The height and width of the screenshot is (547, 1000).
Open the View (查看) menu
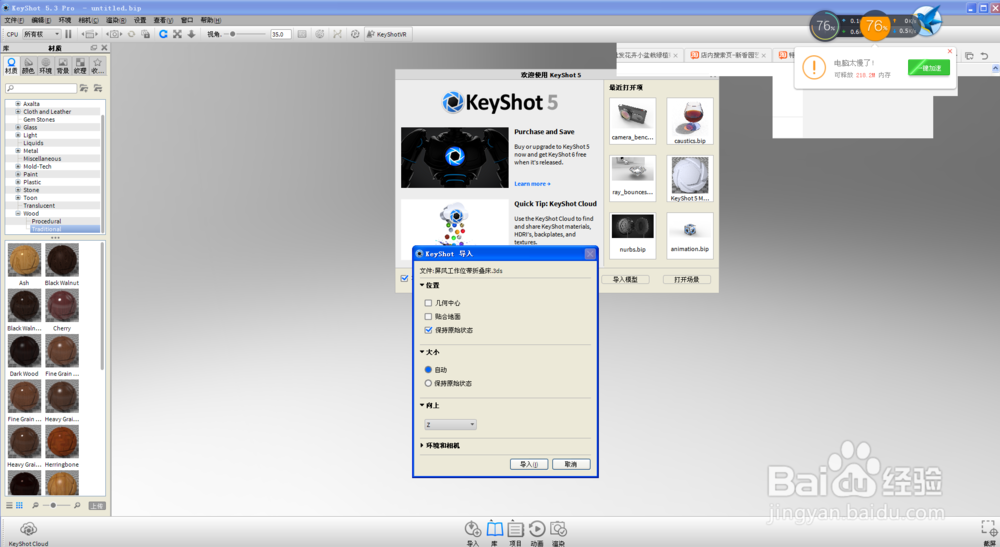(163, 20)
